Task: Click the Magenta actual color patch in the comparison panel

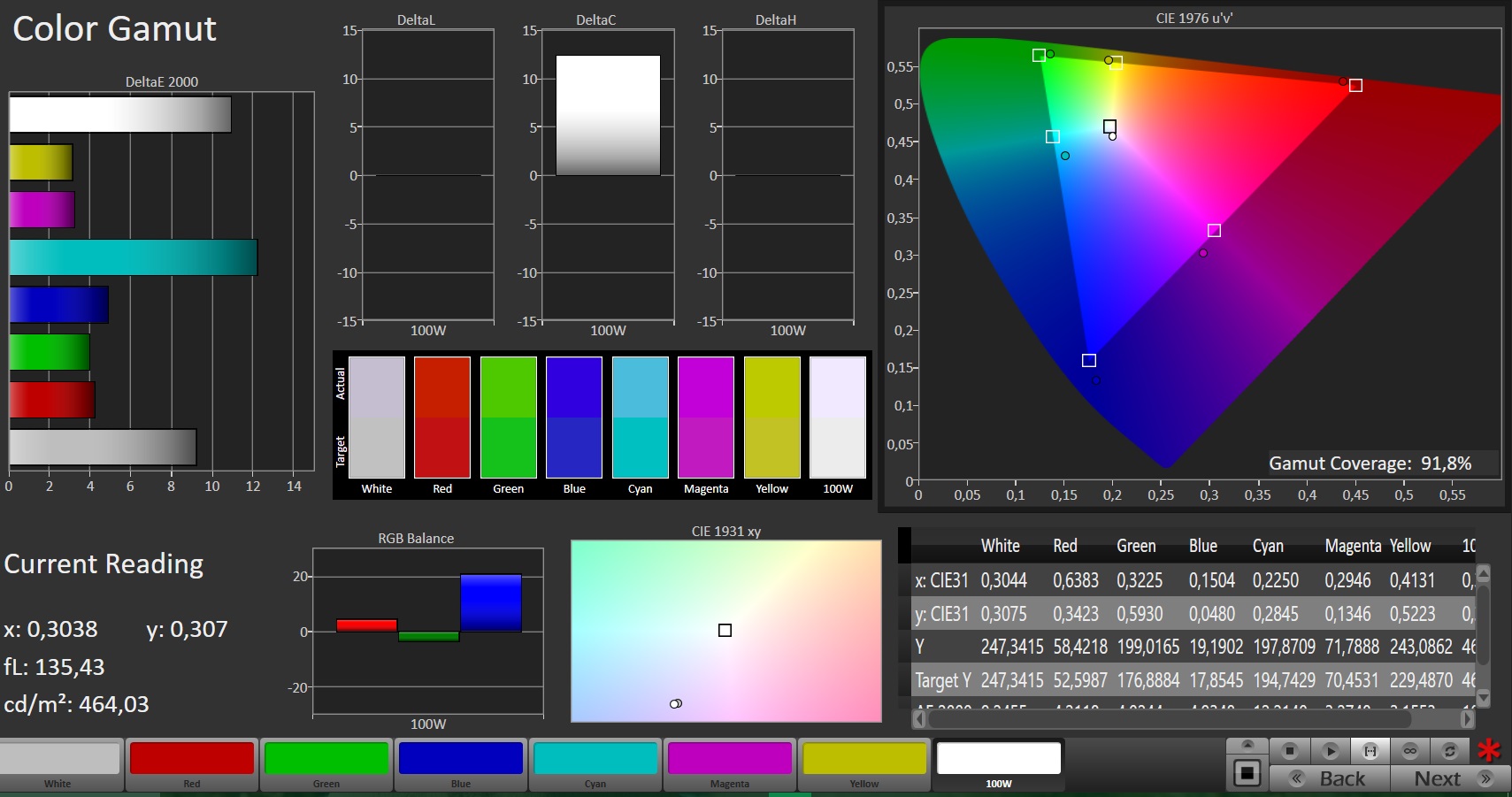Action: pos(706,387)
